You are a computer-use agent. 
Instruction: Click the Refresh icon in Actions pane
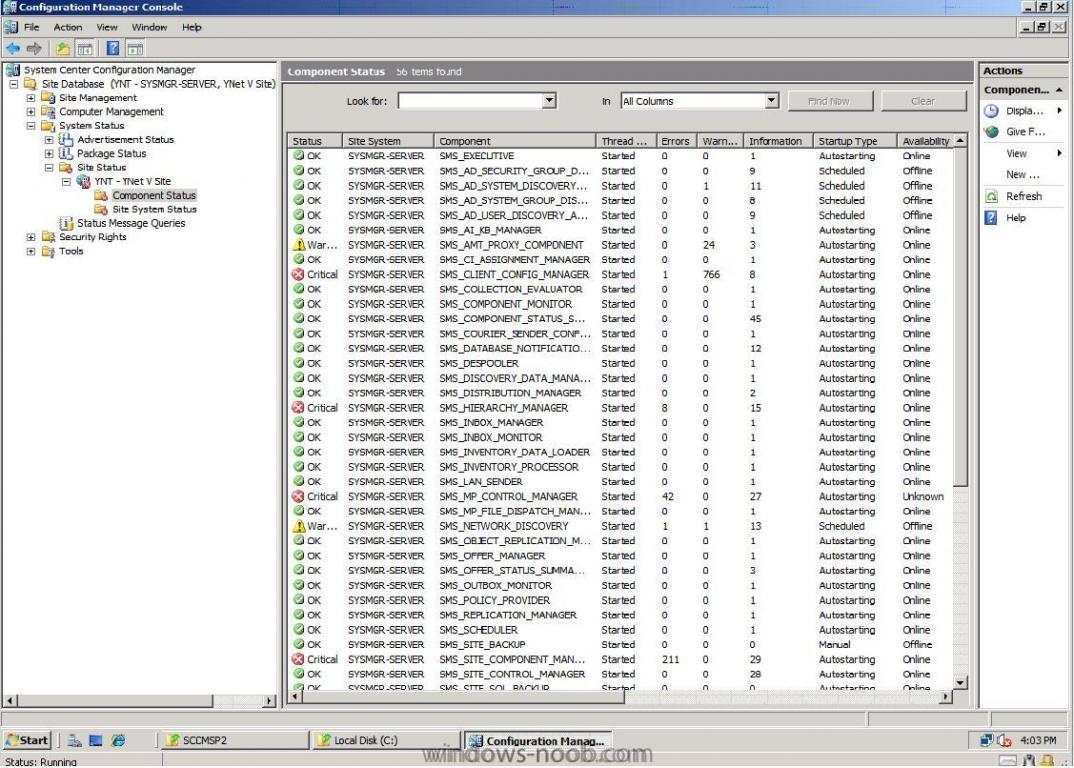pos(991,196)
